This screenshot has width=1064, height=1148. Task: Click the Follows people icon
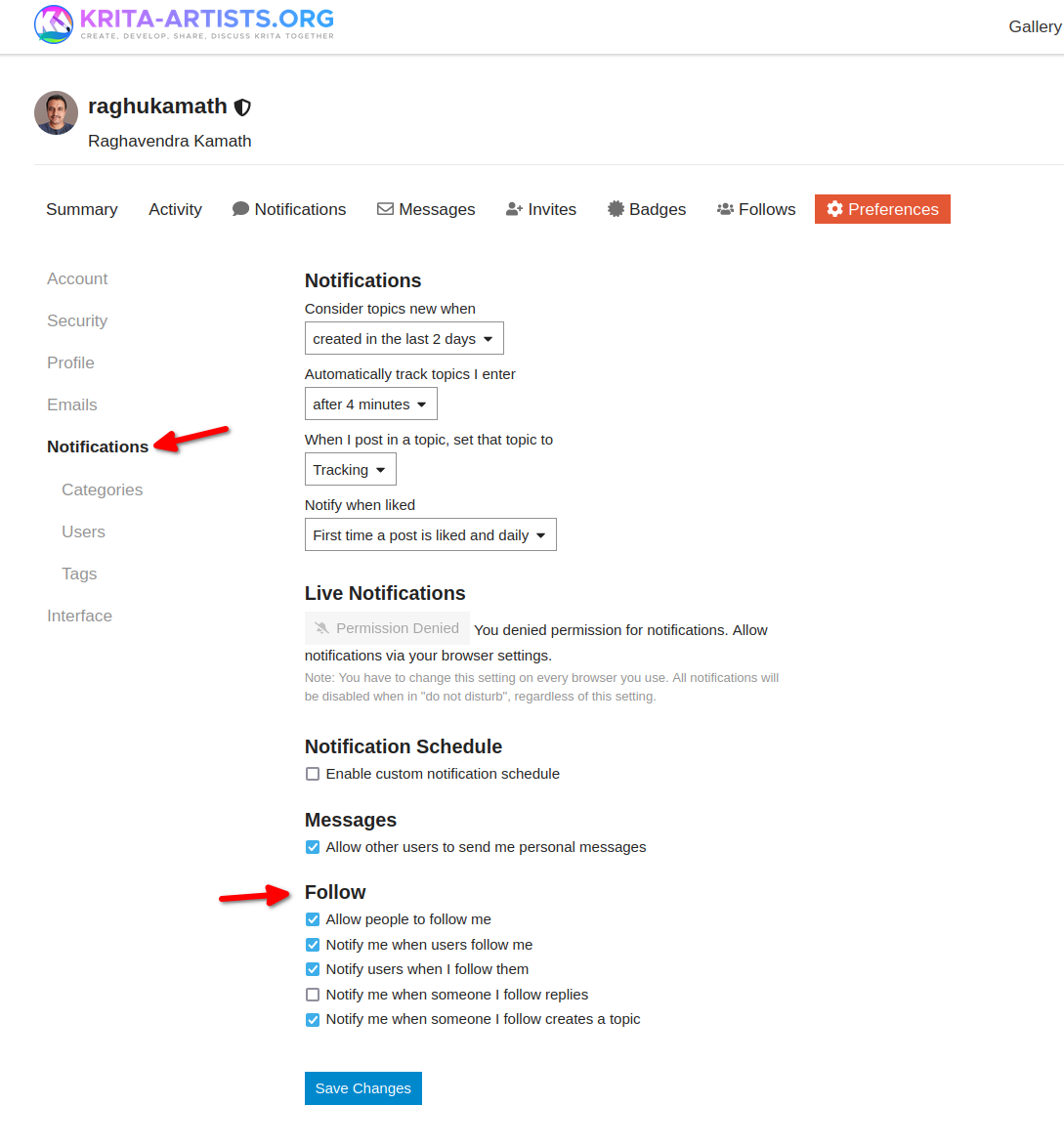[x=725, y=209]
